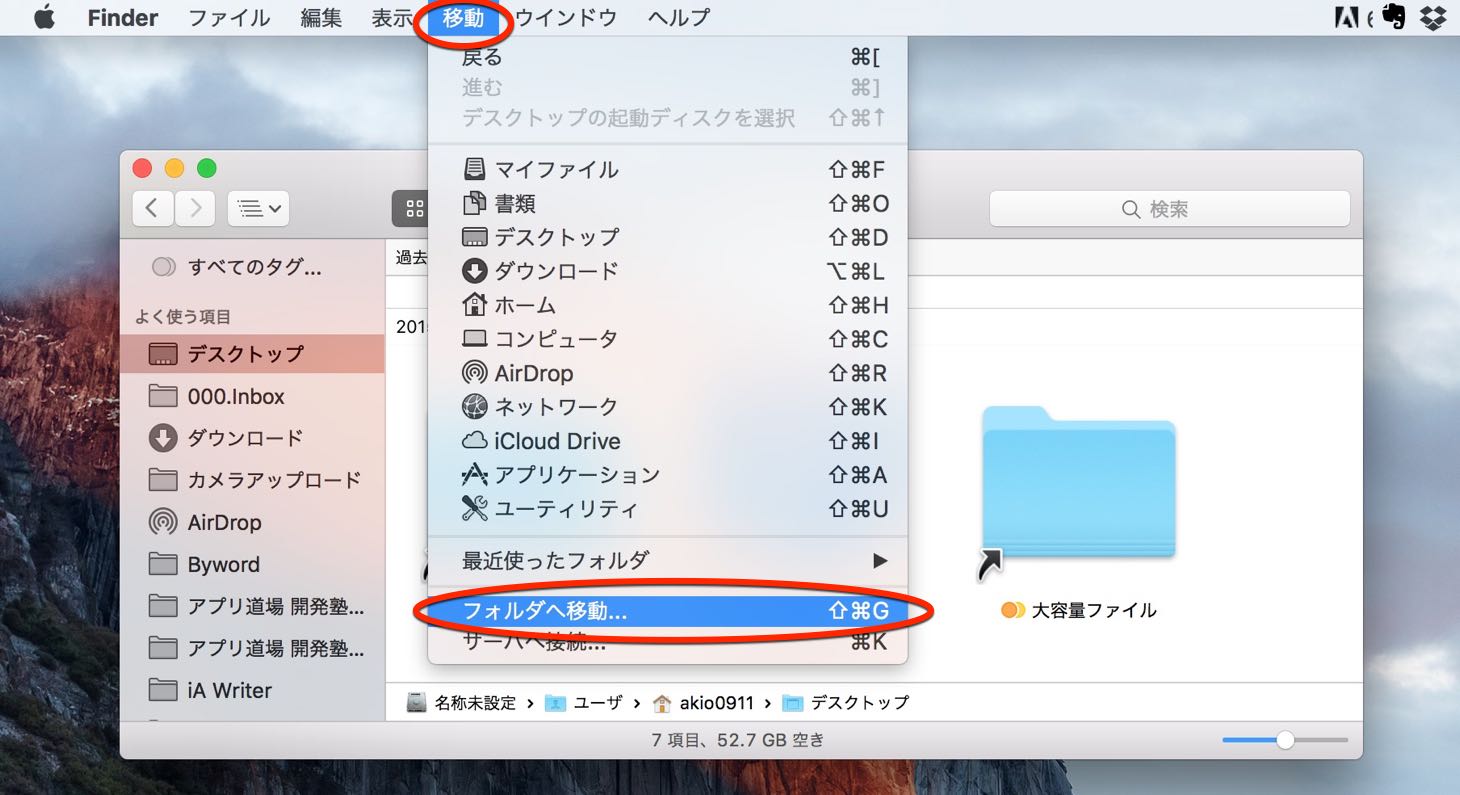Open the ウインドウ menu

coord(566,18)
